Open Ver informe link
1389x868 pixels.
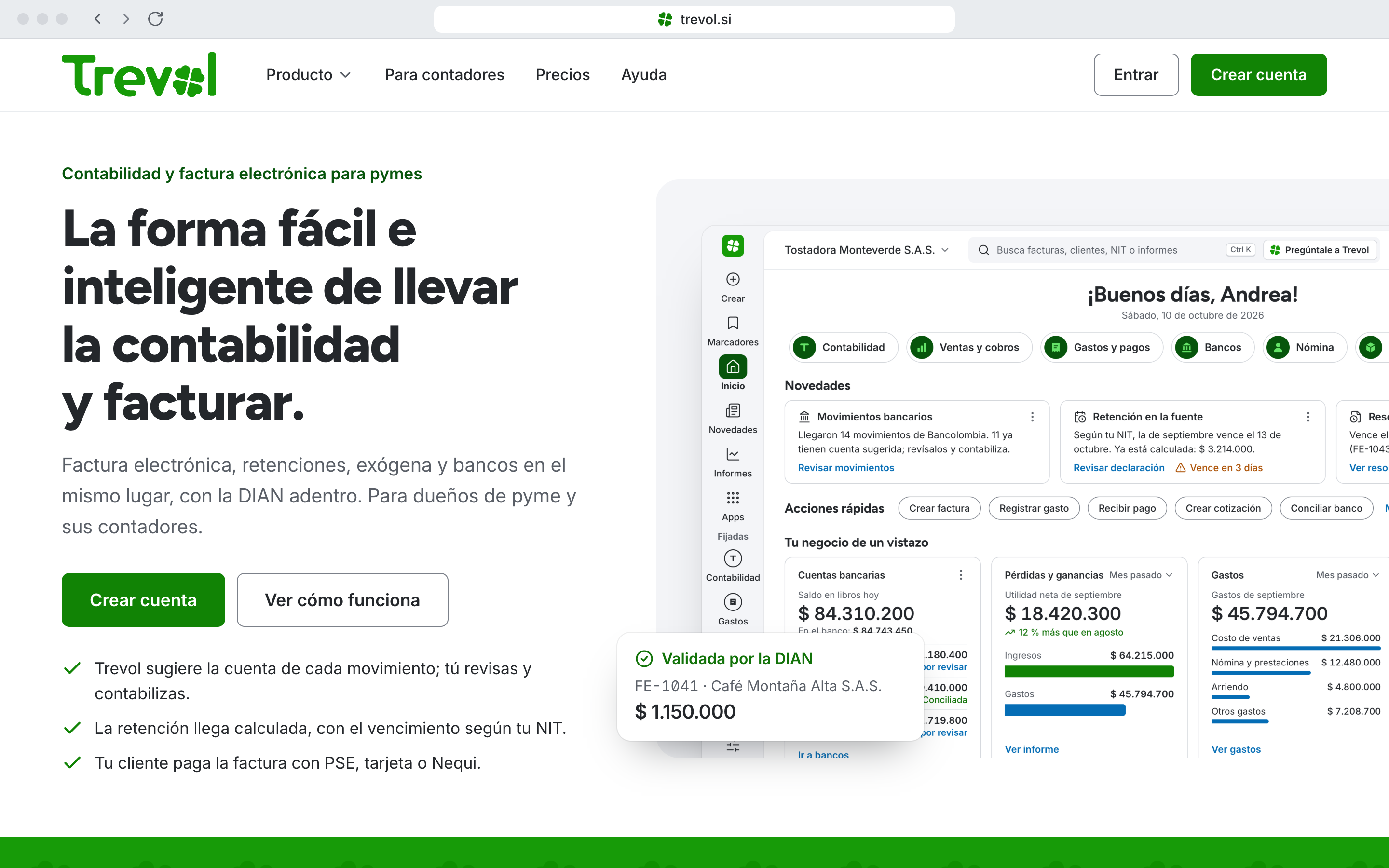[1032, 748]
